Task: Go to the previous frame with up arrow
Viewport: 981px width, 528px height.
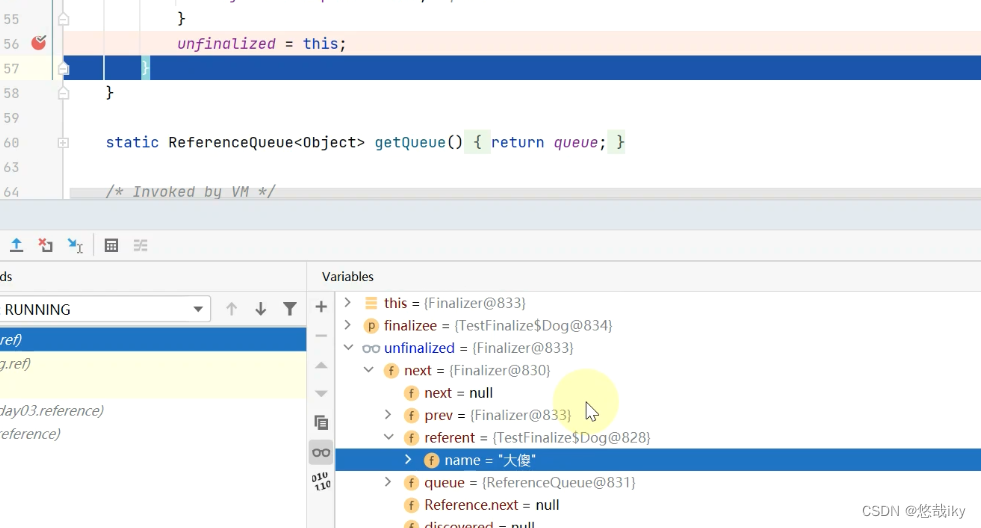Action: pos(231,309)
